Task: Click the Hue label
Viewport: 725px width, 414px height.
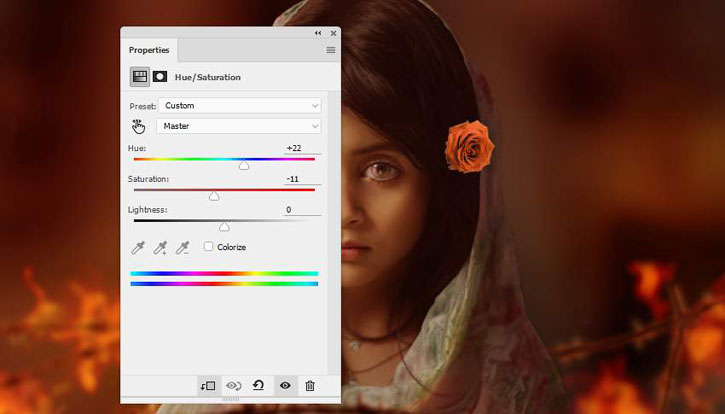Action: pyautogui.click(x=137, y=148)
